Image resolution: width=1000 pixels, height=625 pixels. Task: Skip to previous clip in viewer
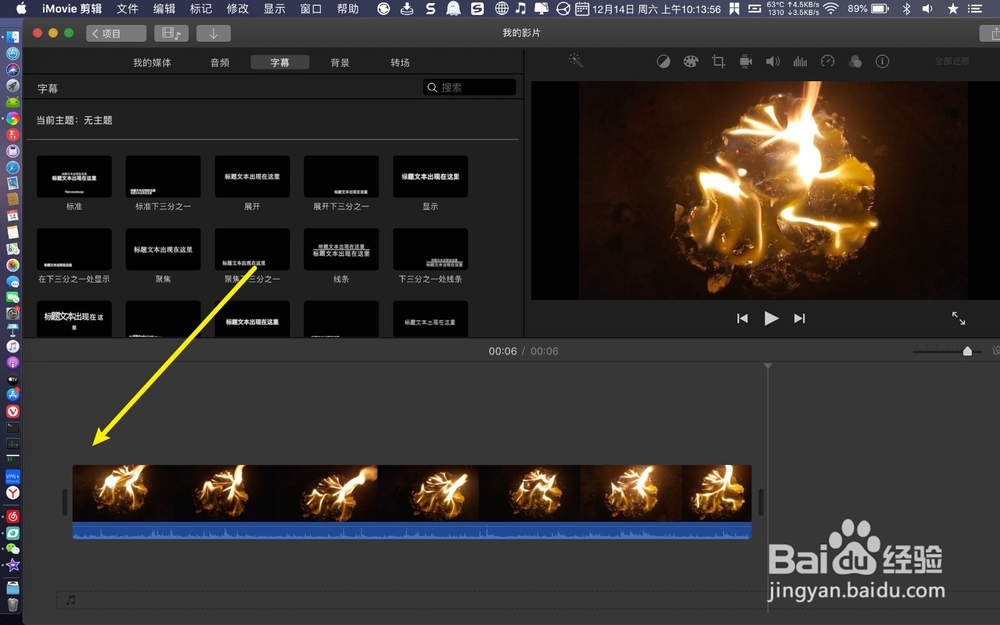click(742, 318)
